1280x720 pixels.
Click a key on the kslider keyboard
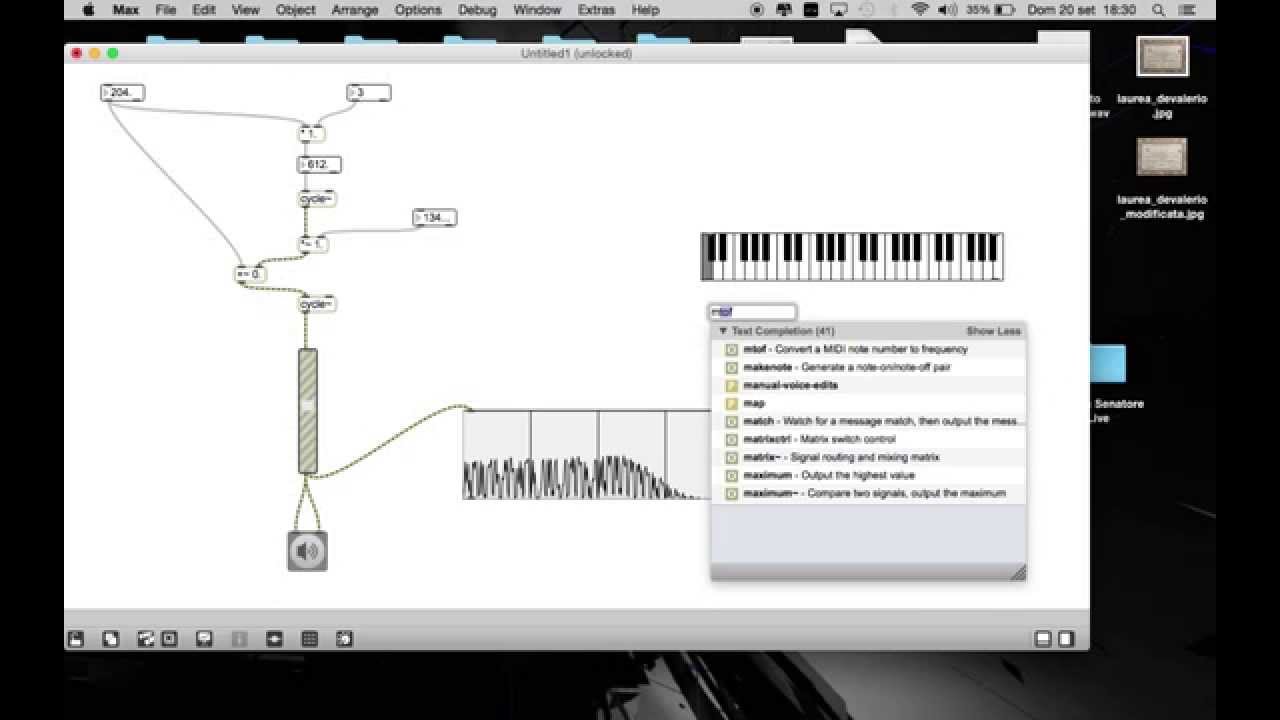851,257
